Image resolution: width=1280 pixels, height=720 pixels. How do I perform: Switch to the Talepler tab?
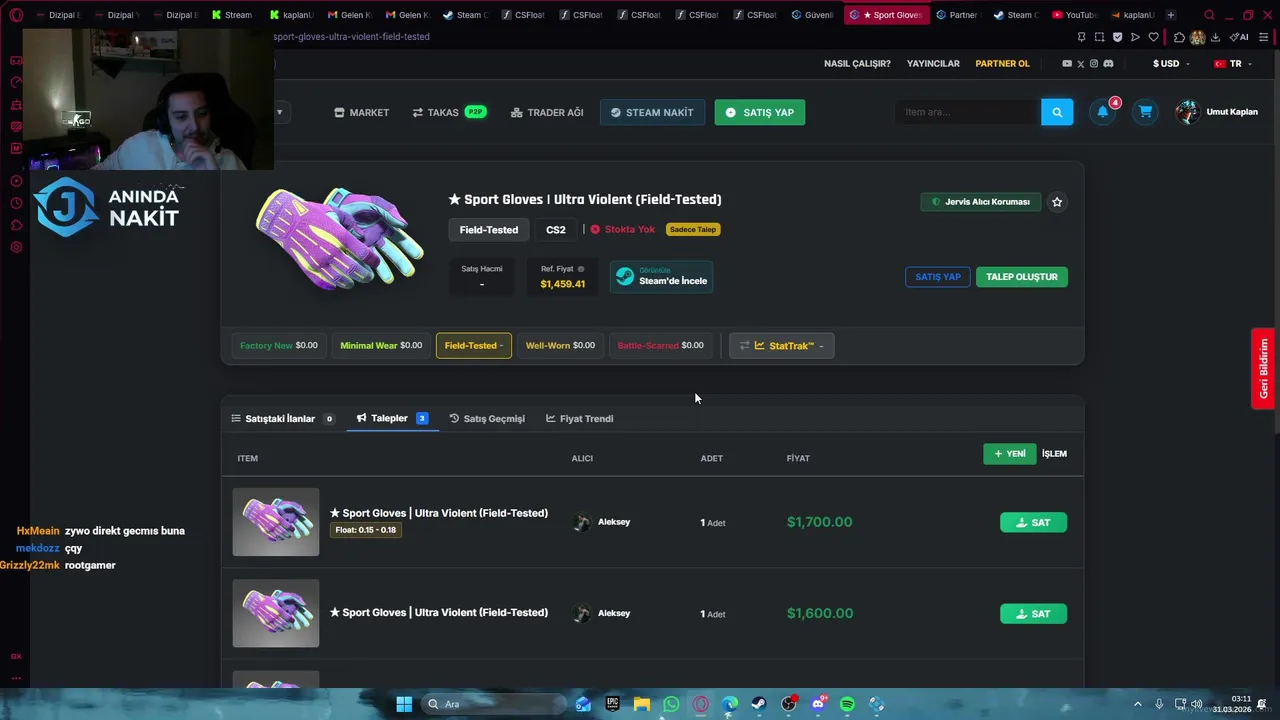click(392, 418)
